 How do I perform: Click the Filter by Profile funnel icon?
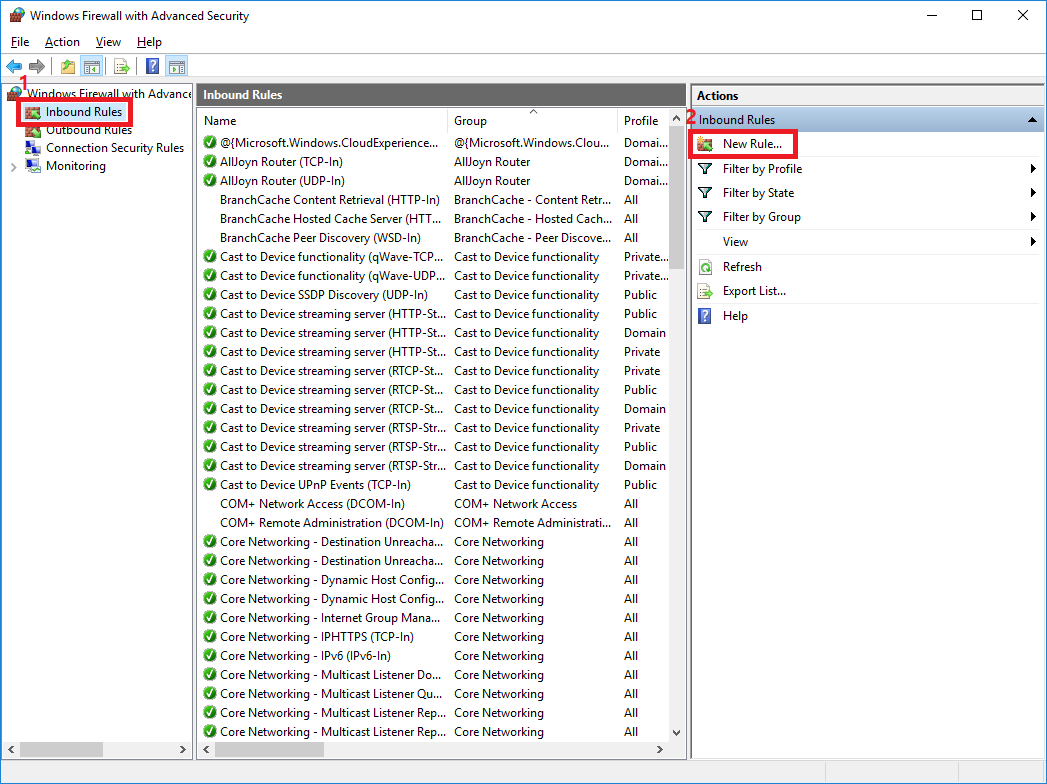point(705,169)
